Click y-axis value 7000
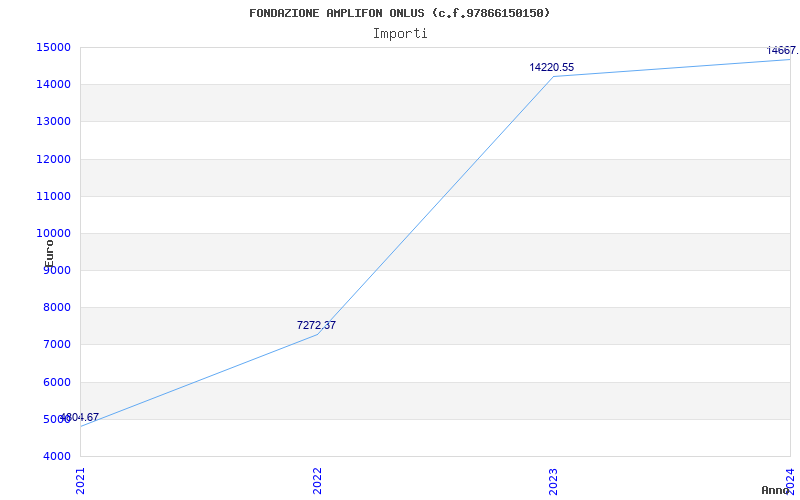This screenshot has width=800, height=500. tap(56, 345)
